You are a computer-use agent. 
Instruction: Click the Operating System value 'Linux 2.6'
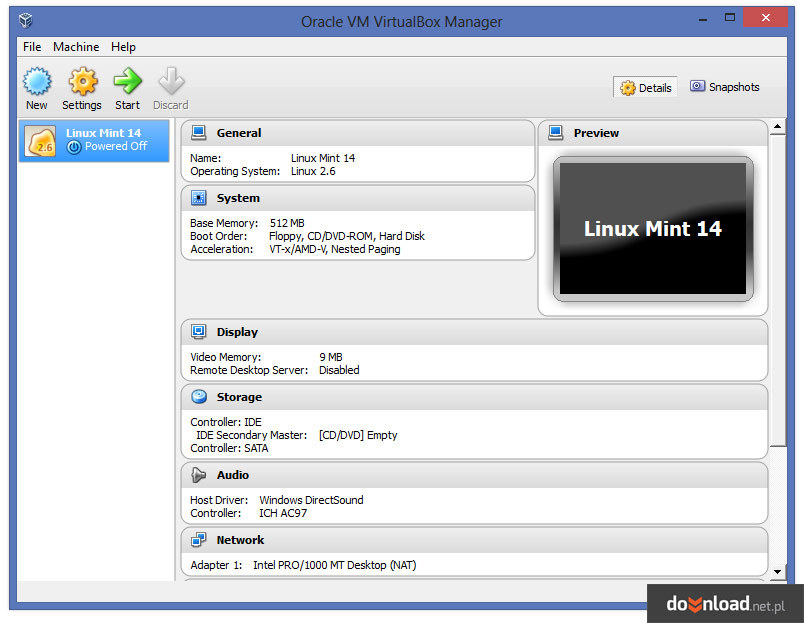(x=313, y=171)
